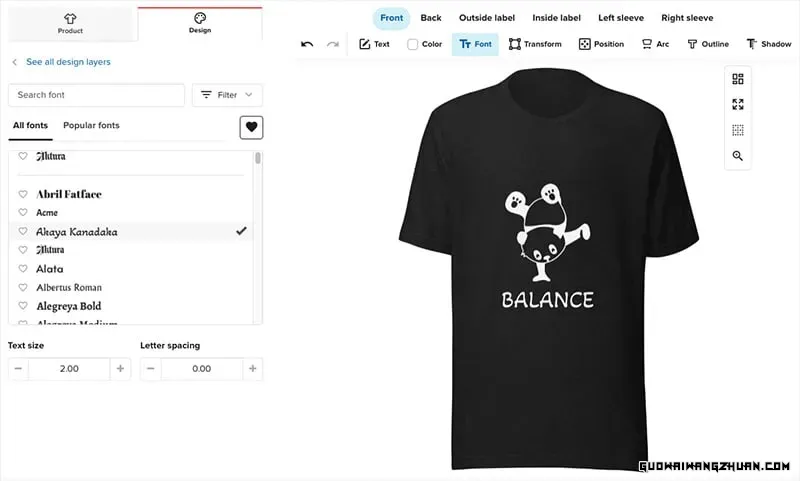Toggle the favorites-only heart button

pyautogui.click(x=252, y=128)
